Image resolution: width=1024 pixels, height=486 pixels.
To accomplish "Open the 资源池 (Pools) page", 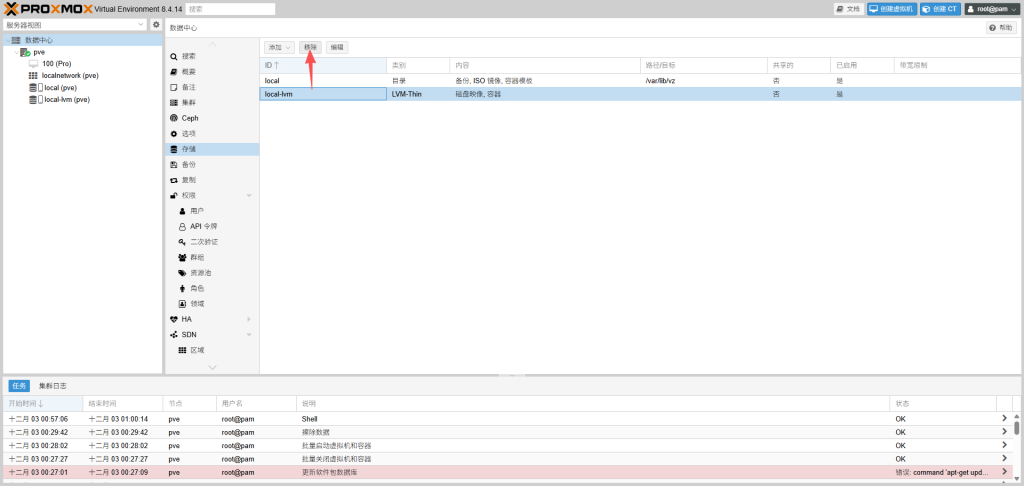I will (200, 272).
